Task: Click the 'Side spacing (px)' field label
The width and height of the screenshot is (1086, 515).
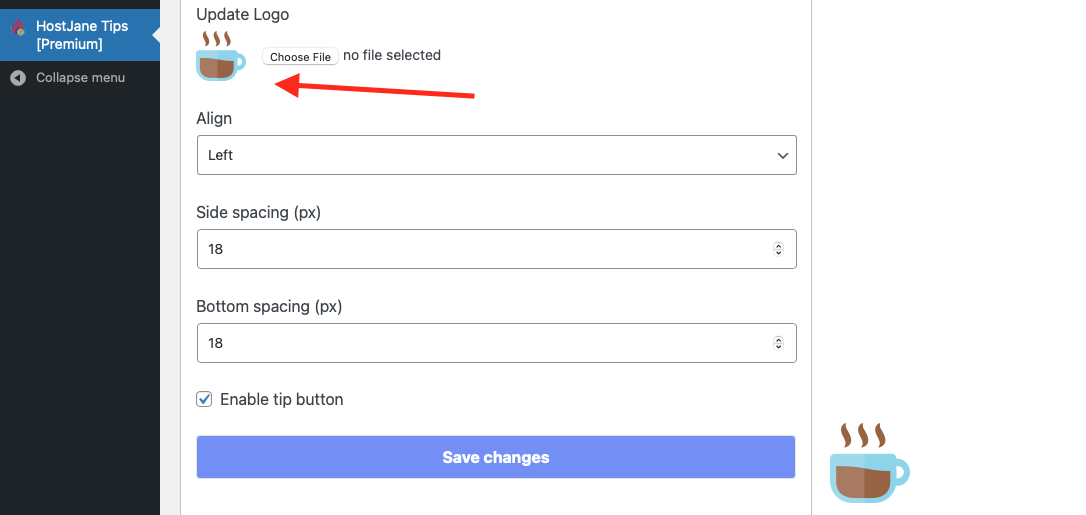Action: 258,213
